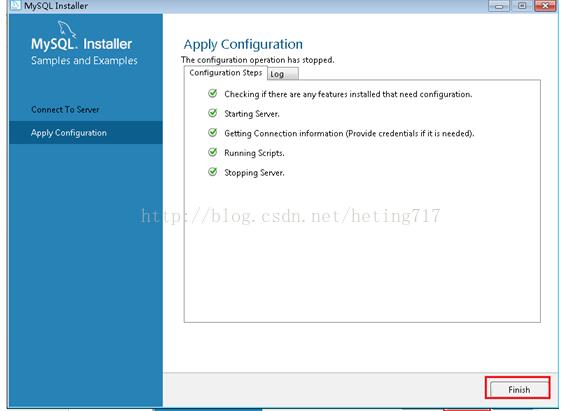This screenshot has width=563, height=411.
Task: Select the Configuration Steps tab
Action: [225, 73]
